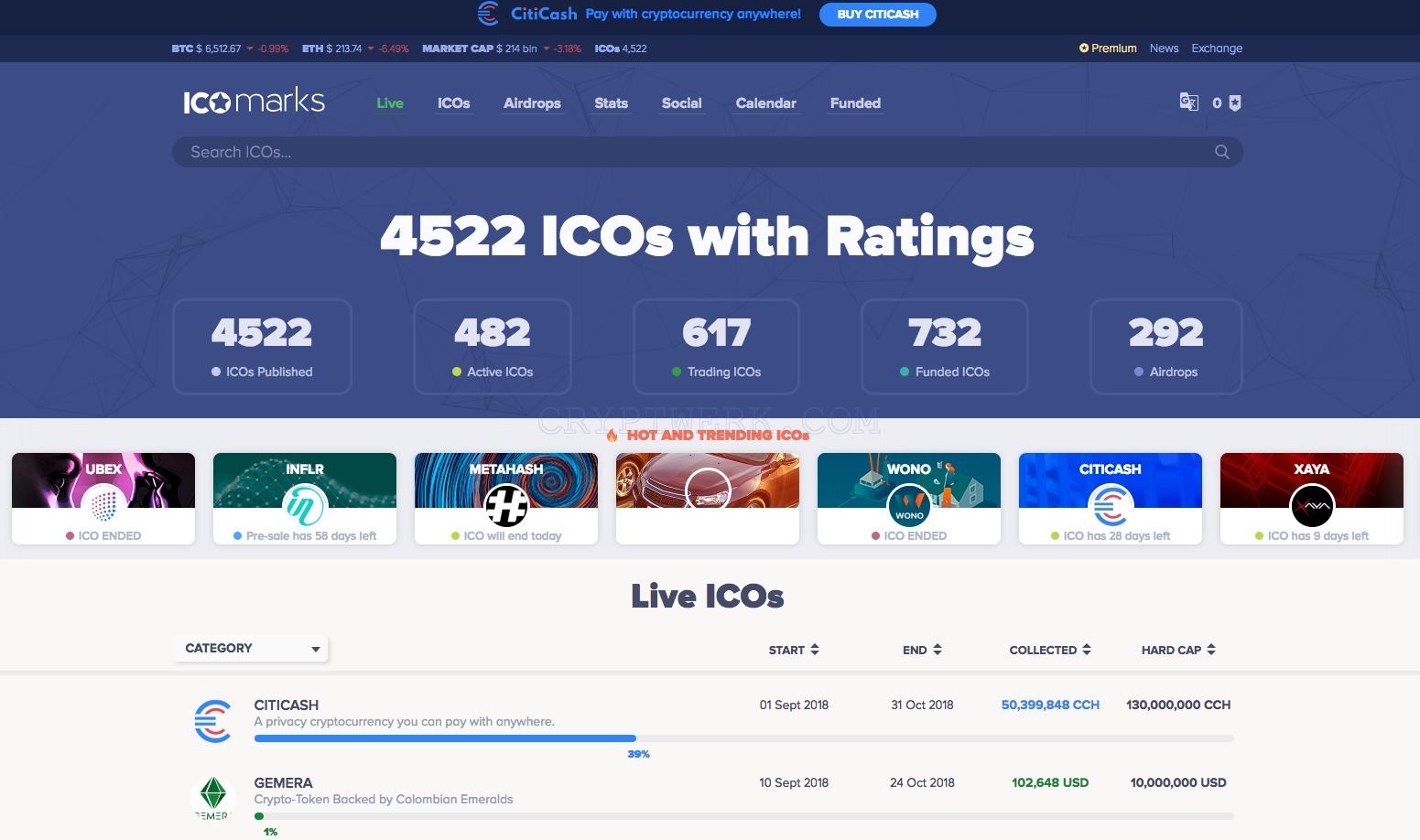Screen dimensions: 1420x840
Task: Open the Airdrops menu item
Action: [532, 103]
